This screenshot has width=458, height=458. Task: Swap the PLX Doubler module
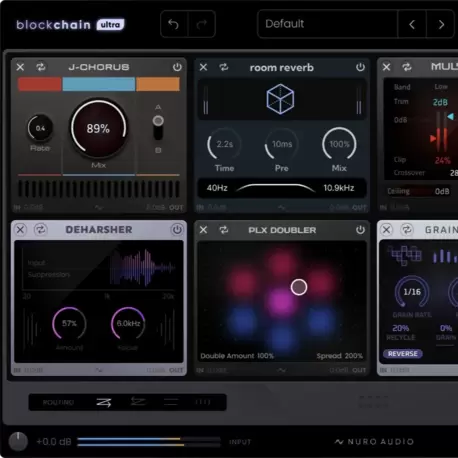coord(224,230)
